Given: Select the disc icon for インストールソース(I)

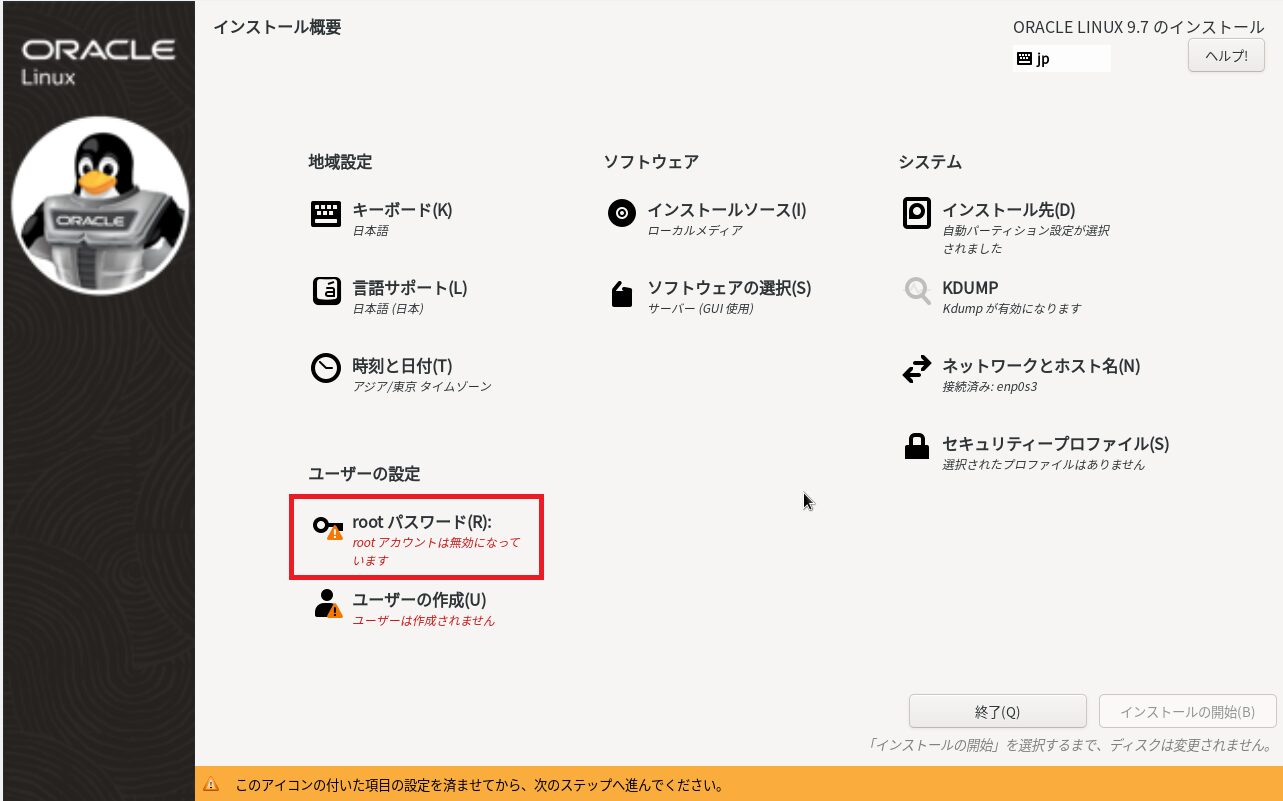Looking at the screenshot, I should pos(622,214).
